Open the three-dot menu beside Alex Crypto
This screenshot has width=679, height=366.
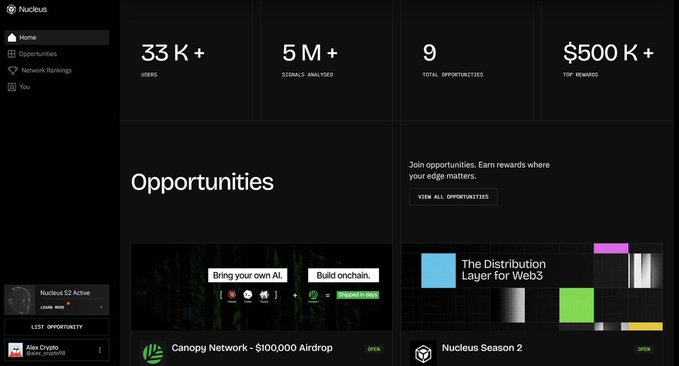100,350
